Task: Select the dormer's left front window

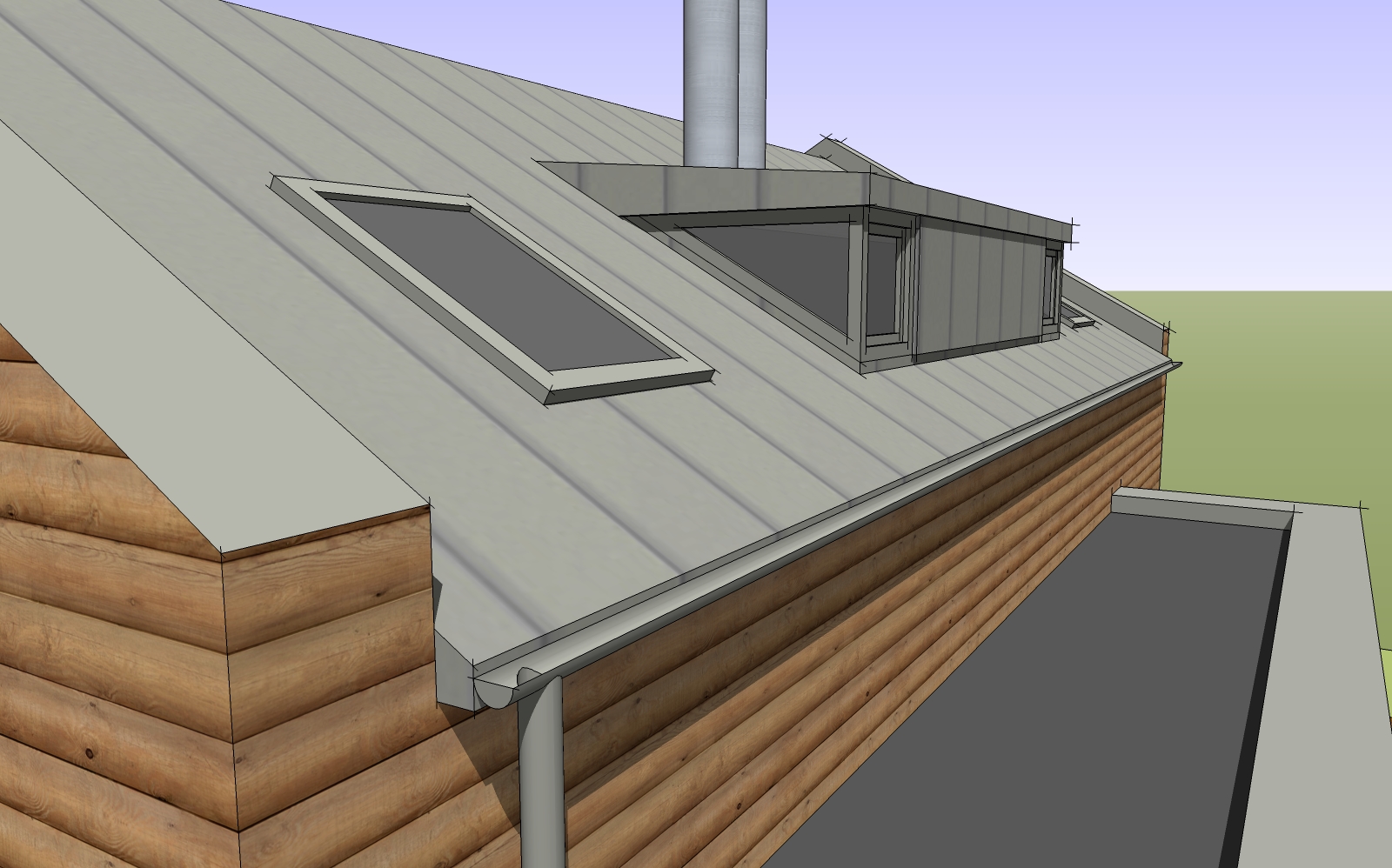Action: (884, 283)
